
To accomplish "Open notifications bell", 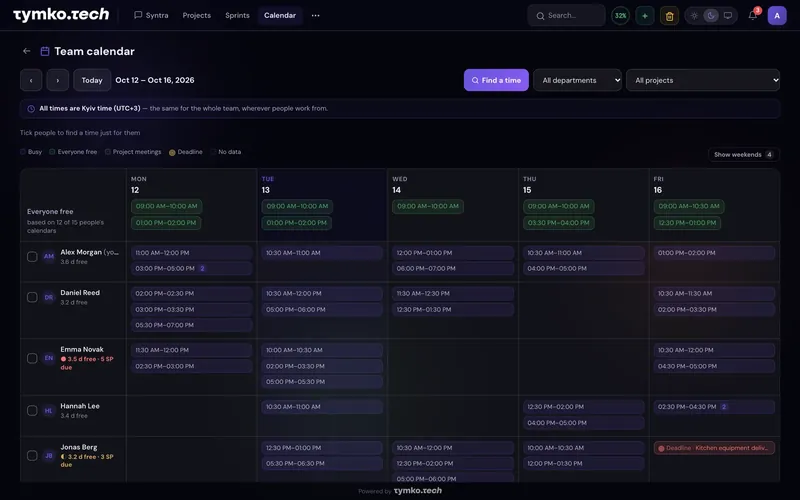I will (x=753, y=15).
